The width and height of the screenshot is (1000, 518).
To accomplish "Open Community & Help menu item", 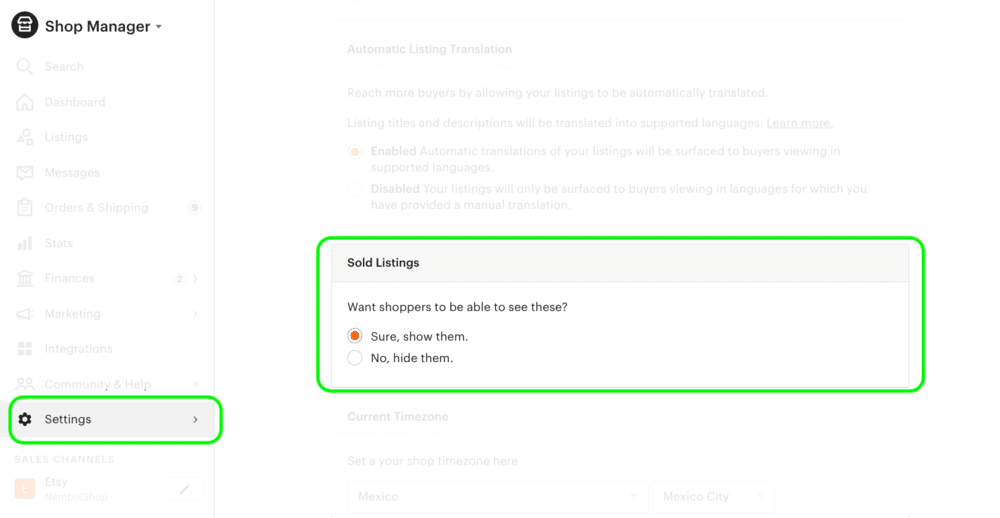I will coord(107,384).
